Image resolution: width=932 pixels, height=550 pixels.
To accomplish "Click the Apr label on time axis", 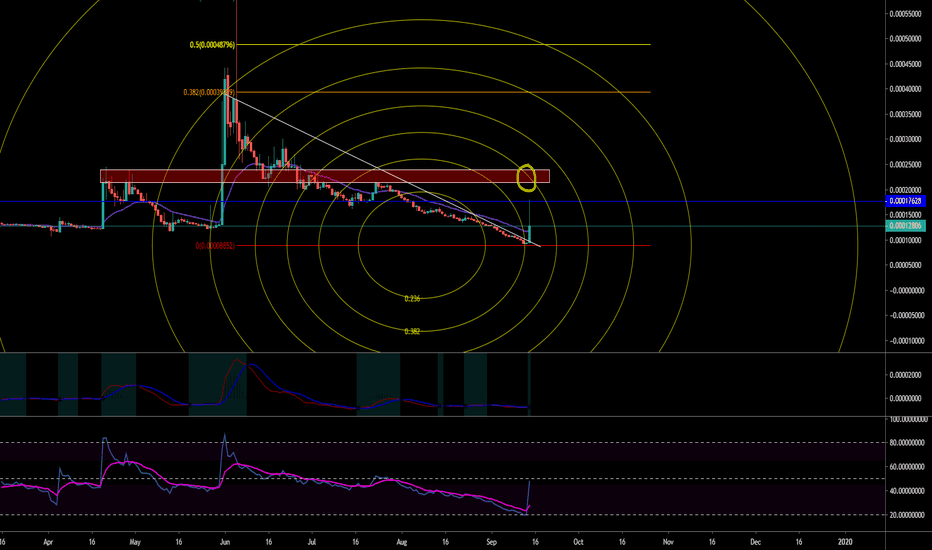I will [49, 542].
